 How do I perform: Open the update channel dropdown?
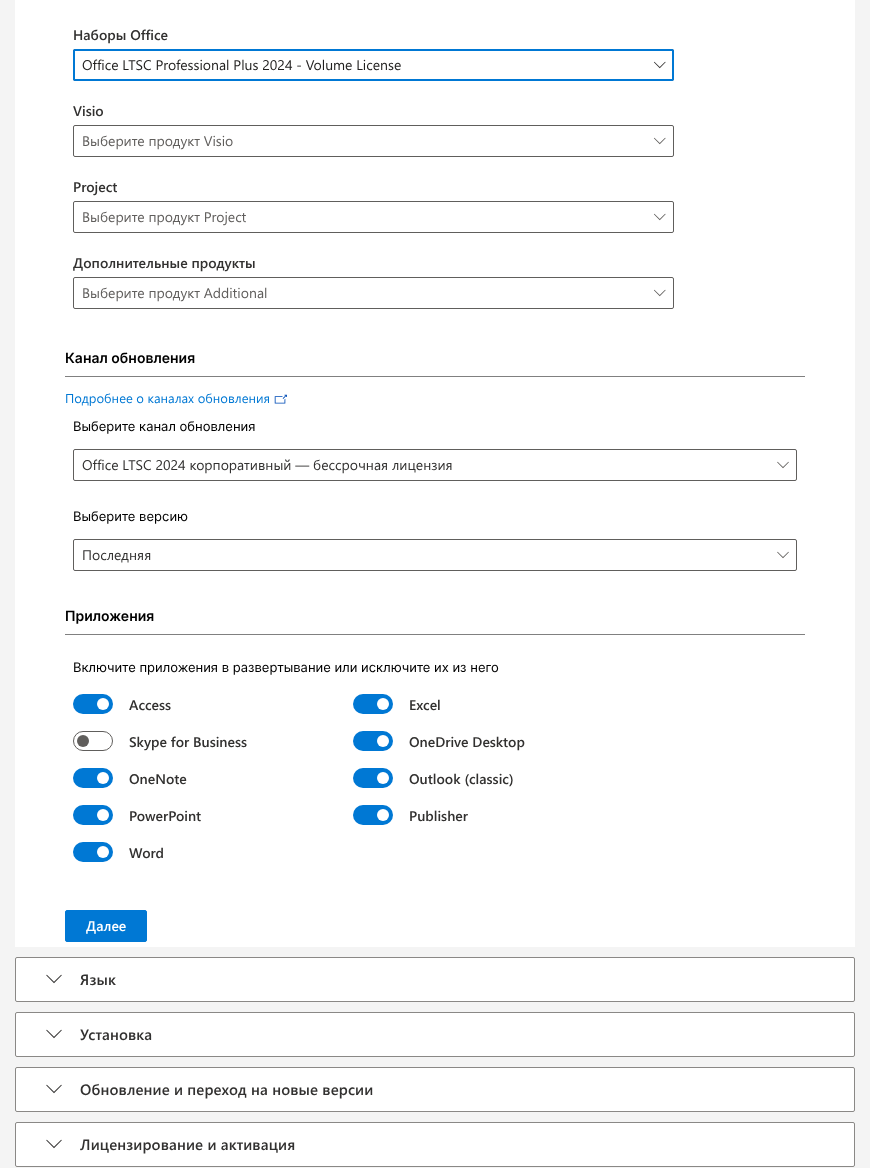click(x=435, y=465)
